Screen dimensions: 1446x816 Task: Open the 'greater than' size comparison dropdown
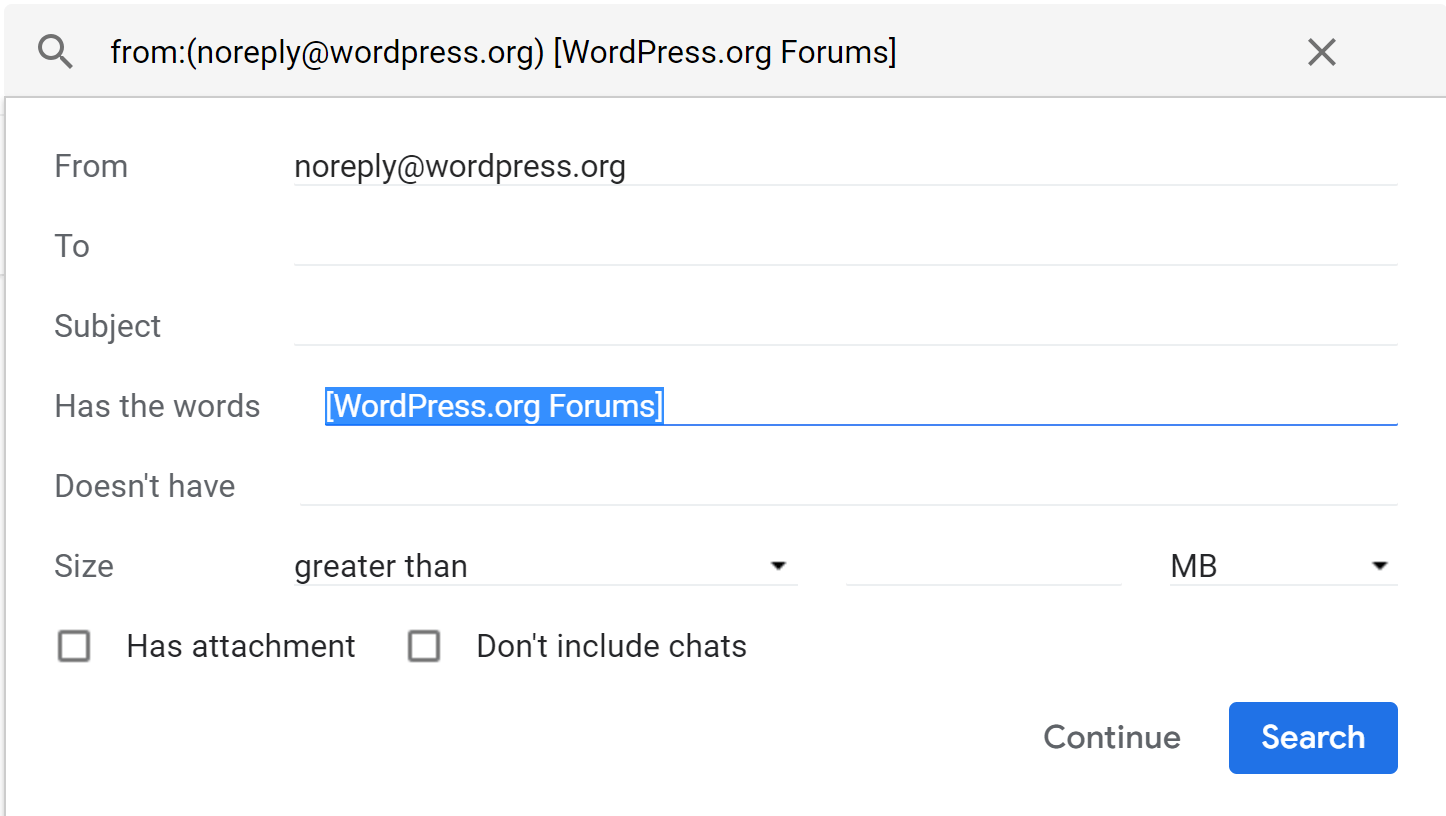pyautogui.click(x=545, y=566)
